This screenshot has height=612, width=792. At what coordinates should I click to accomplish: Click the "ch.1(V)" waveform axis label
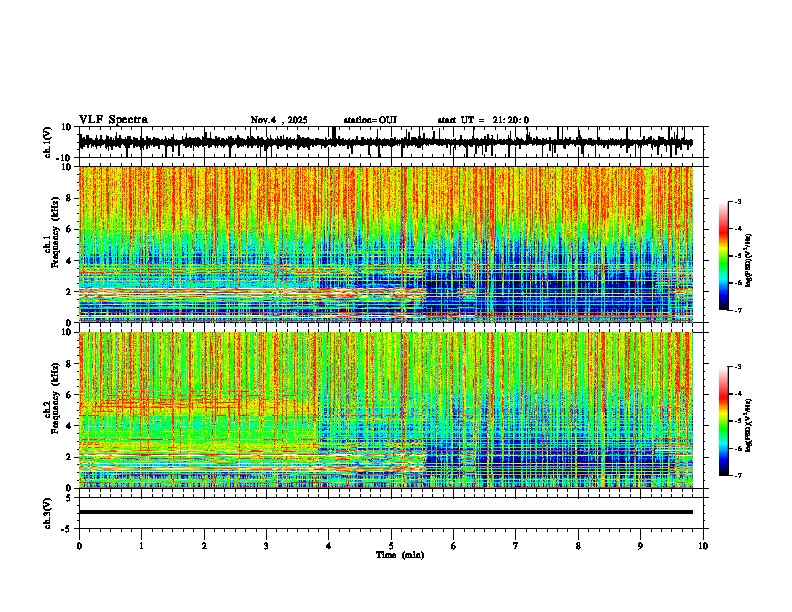[x=48, y=142]
